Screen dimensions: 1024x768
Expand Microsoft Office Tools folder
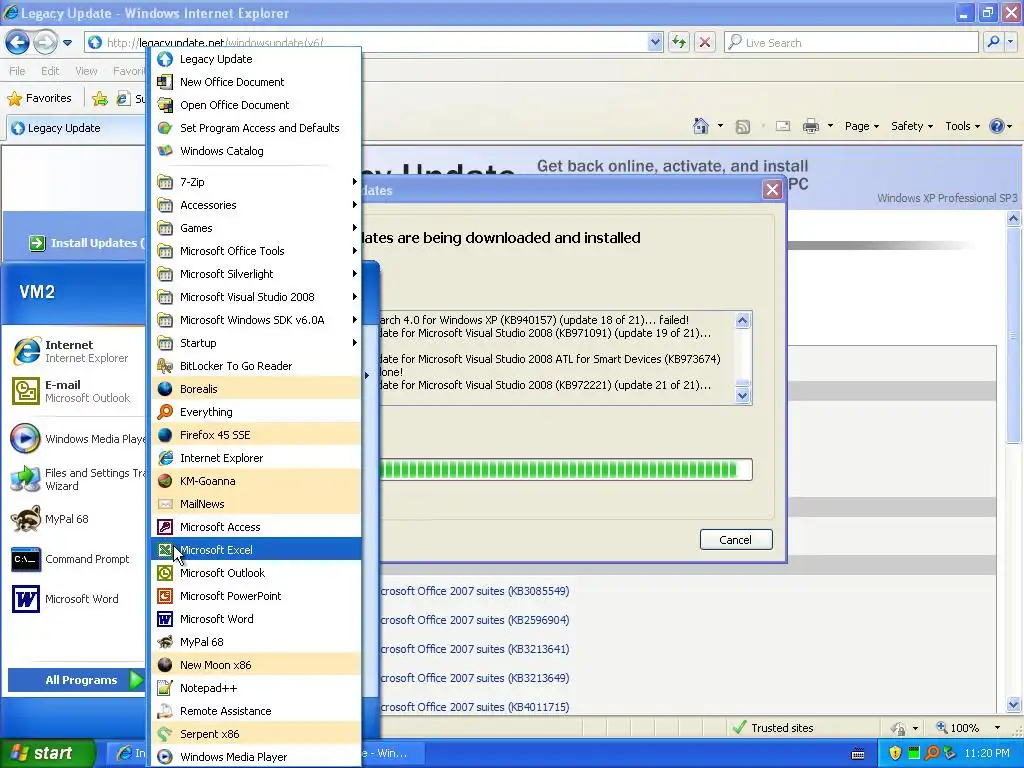pyautogui.click(x=256, y=251)
